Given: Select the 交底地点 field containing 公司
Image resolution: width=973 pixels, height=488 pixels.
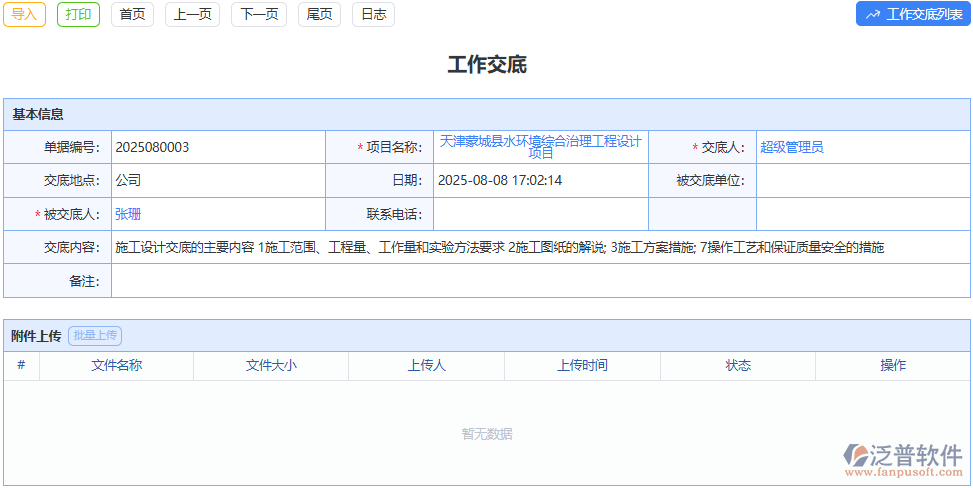Looking at the screenshot, I should pos(218,180).
